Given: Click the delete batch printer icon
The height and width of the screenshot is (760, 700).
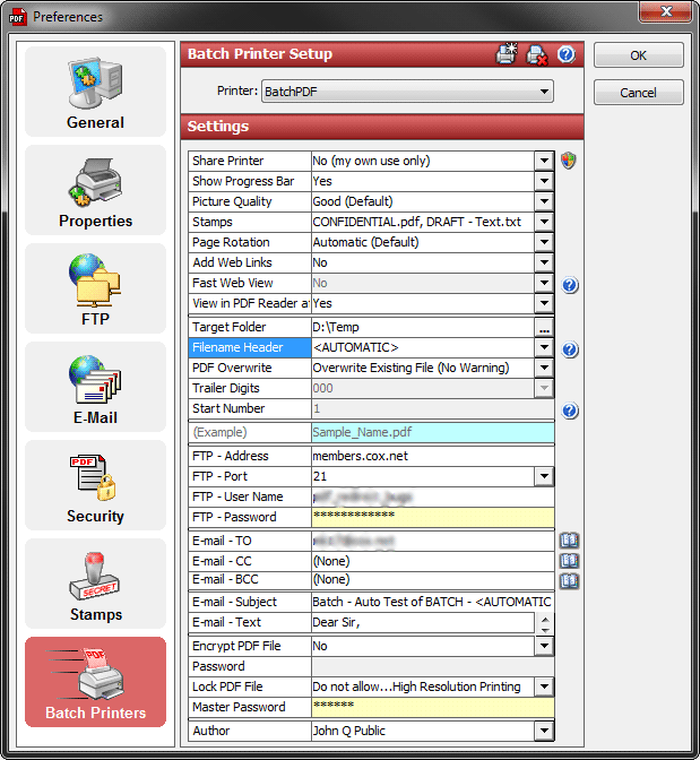Looking at the screenshot, I should [537, 54].
